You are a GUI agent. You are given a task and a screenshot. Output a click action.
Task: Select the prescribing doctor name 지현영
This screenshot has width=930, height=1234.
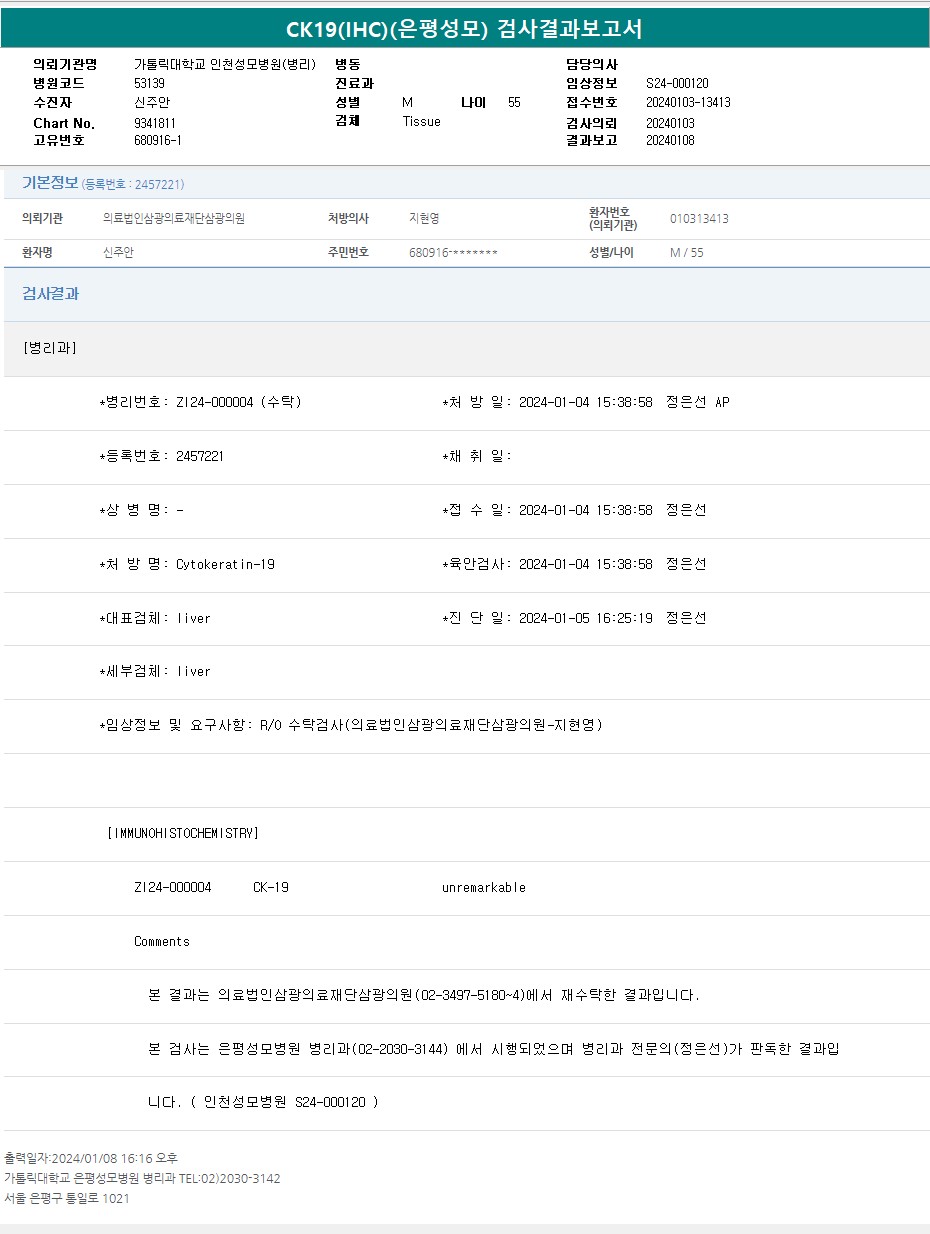(x=424, y=218)
